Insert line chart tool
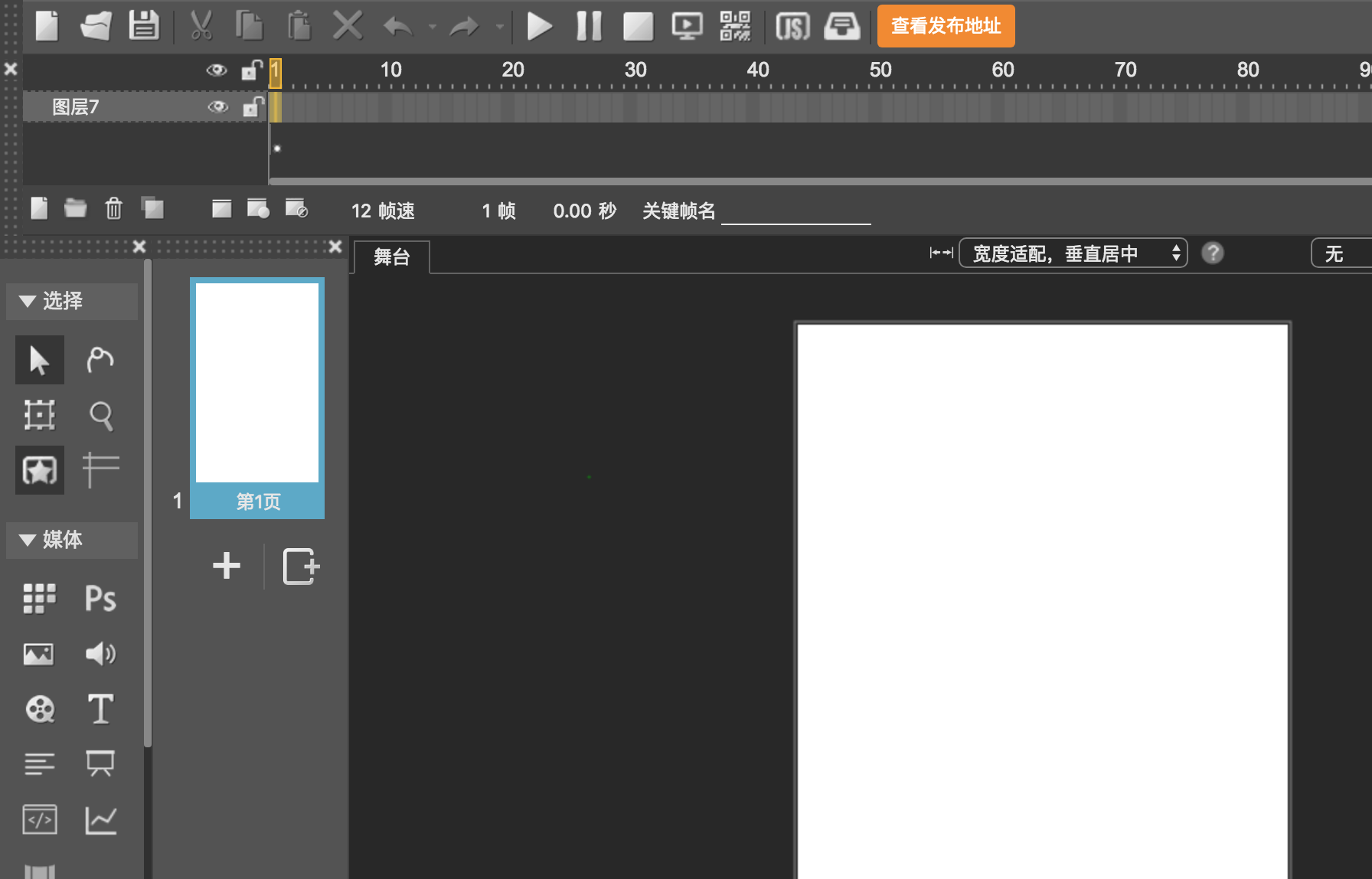 [100, 820]
